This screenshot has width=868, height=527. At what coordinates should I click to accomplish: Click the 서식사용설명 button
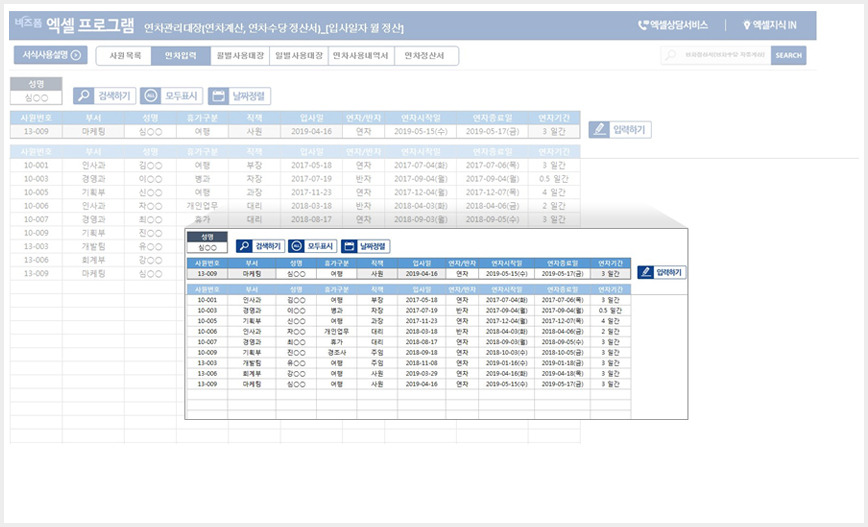(x=51, y=55)
